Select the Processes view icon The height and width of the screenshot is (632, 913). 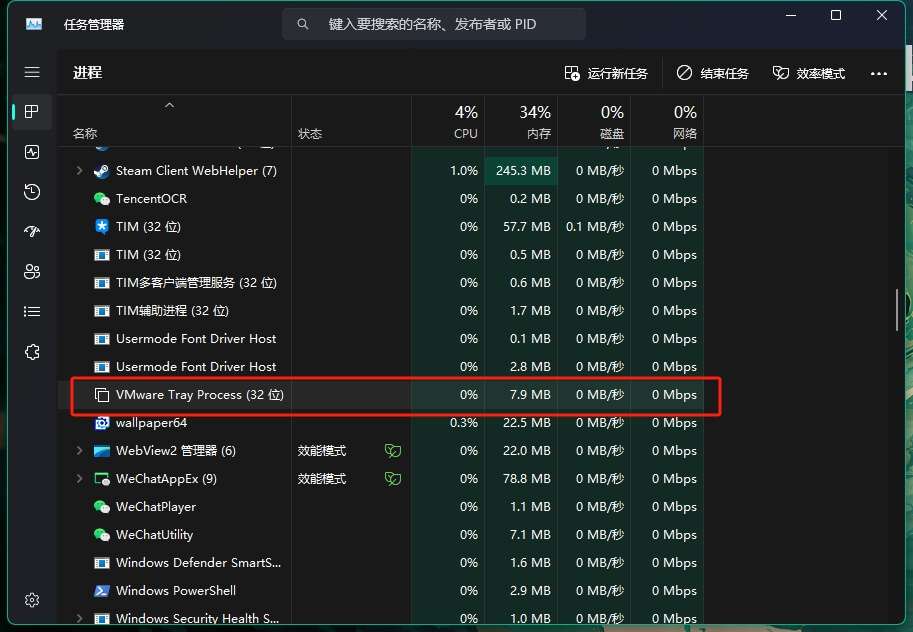click(x=31, y=112)
